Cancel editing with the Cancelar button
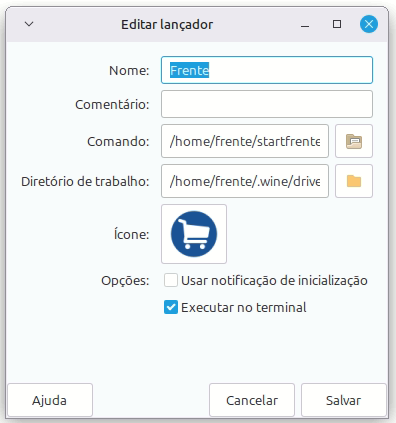 tap(252, 400)
